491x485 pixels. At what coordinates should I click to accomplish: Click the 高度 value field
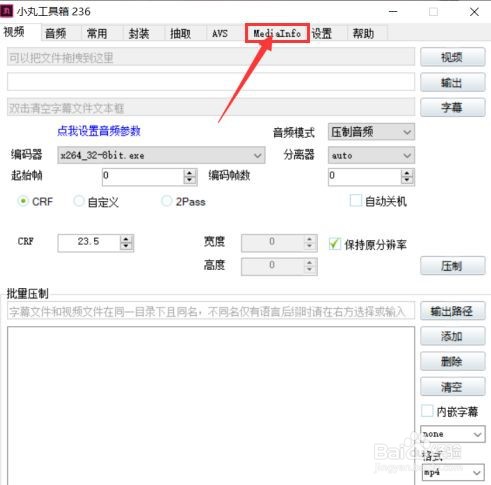pyautogui.click(x=272, y=266)
